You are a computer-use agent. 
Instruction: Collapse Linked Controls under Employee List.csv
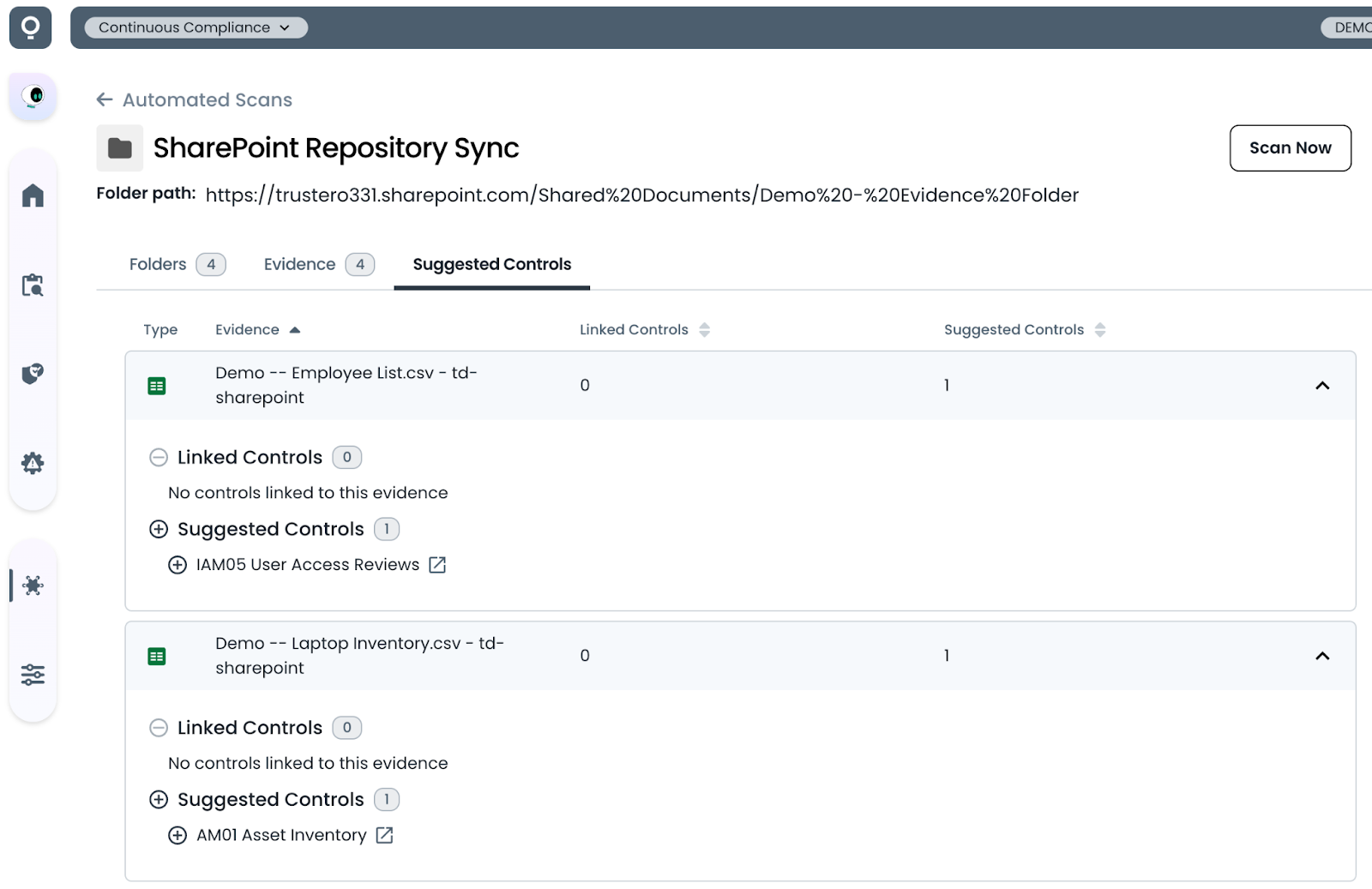159,458
